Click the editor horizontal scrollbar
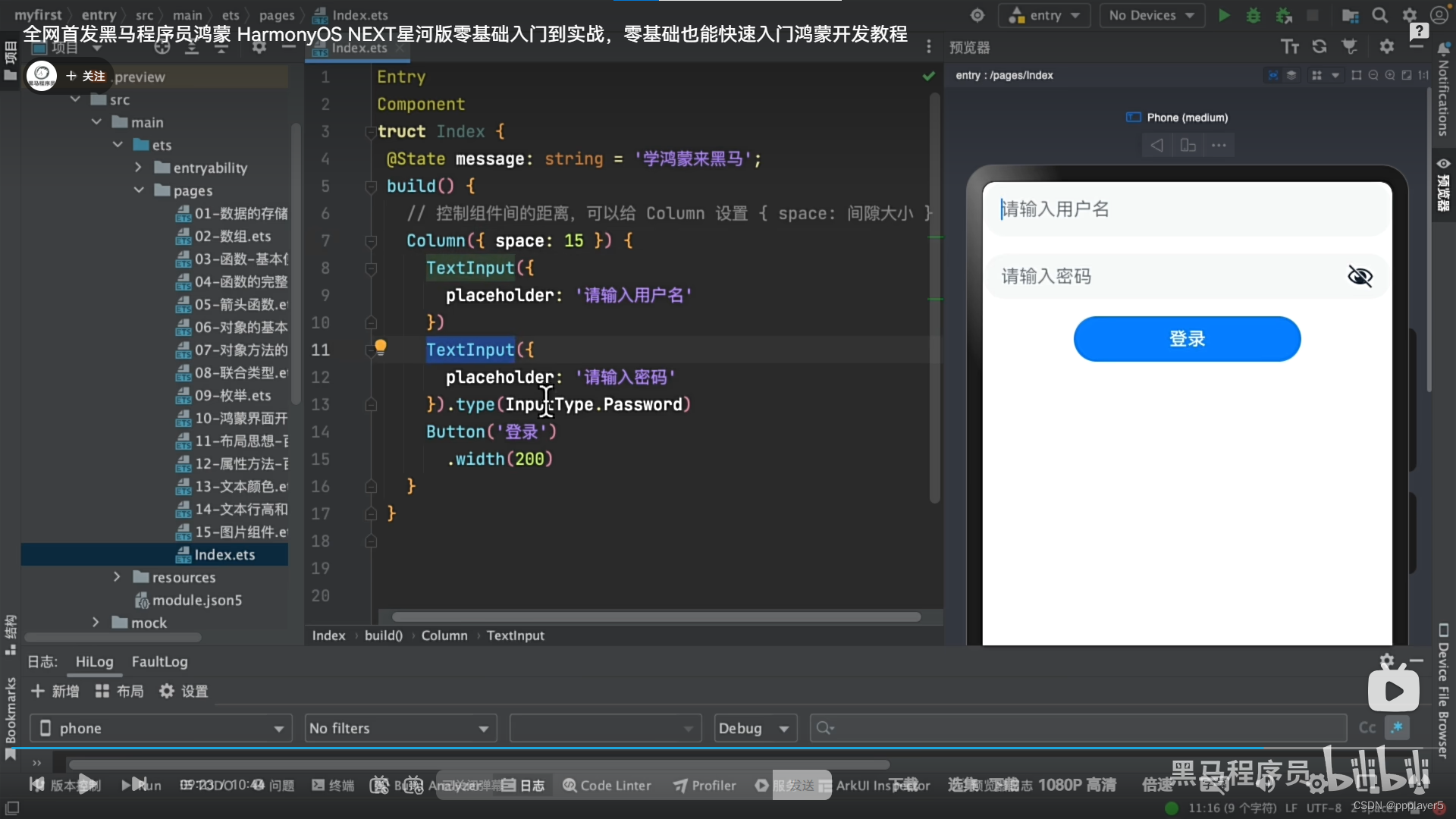 point(656,617)
